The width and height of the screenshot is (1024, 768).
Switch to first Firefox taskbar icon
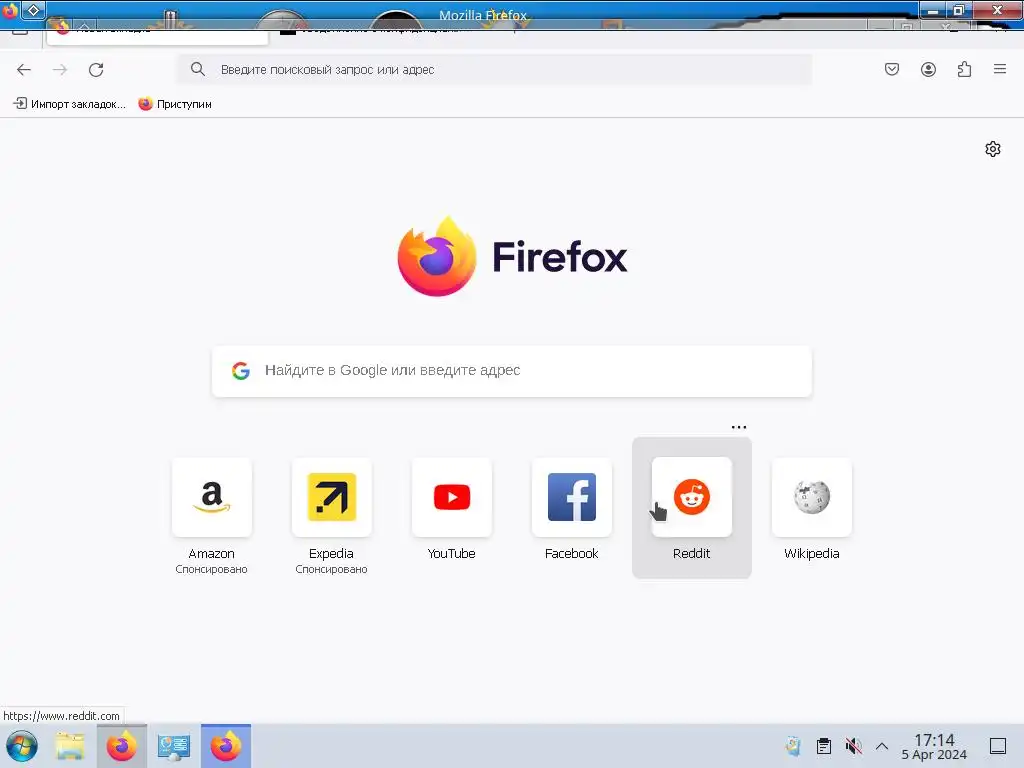click(x=121, y=746)
